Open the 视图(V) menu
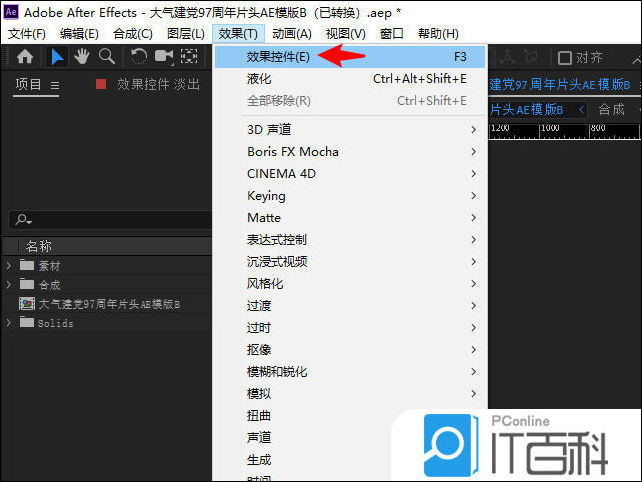The height and width of the screenshot is (482, 642). point(346,34)
